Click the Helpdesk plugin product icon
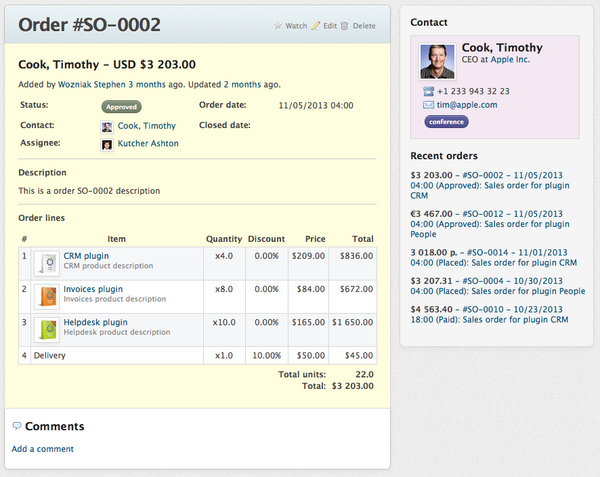This screenshot has height=477, width=600. click(x=47, y=329)
